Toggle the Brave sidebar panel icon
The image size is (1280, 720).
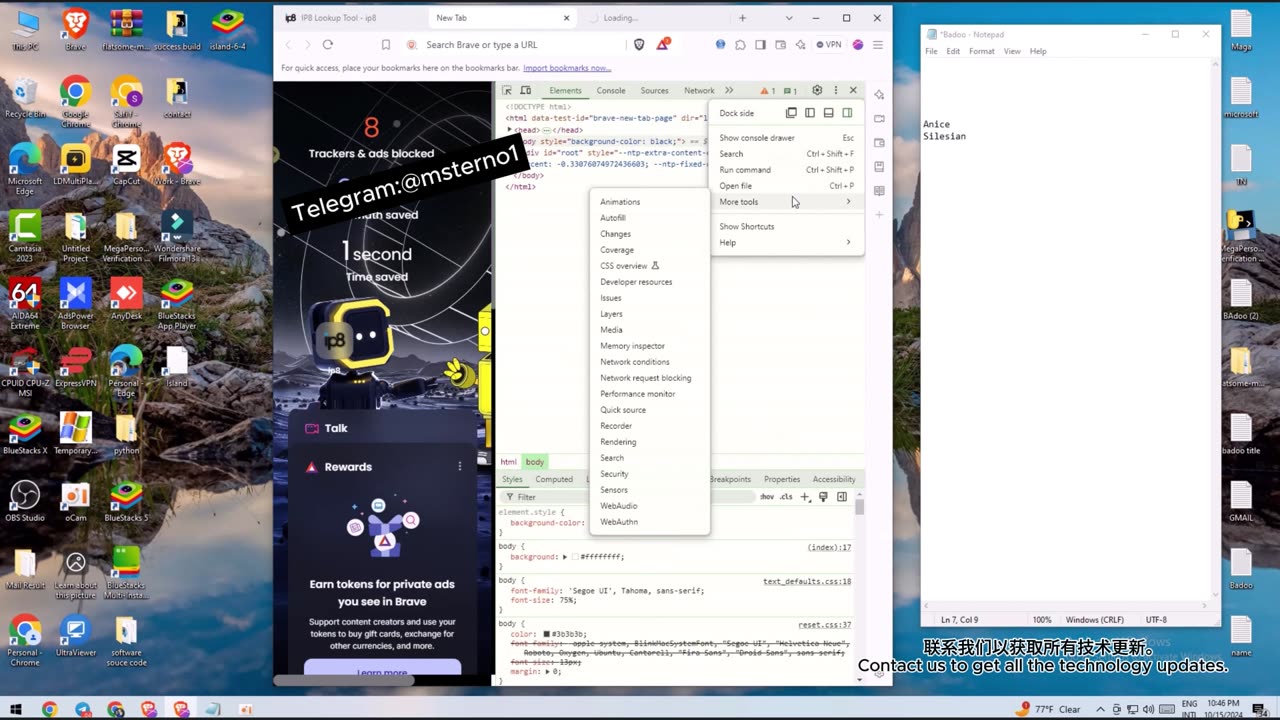click(x=760, y=44)
